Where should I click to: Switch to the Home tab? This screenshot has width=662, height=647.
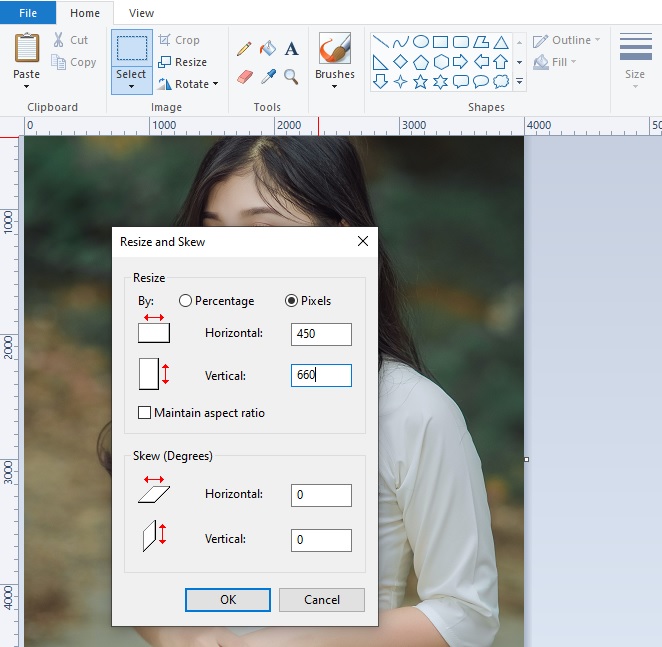click(85, 13)
